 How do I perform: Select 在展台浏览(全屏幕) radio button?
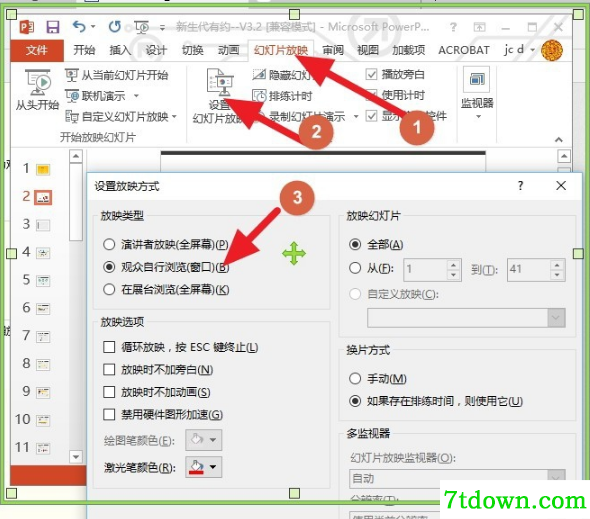[109, 289]
